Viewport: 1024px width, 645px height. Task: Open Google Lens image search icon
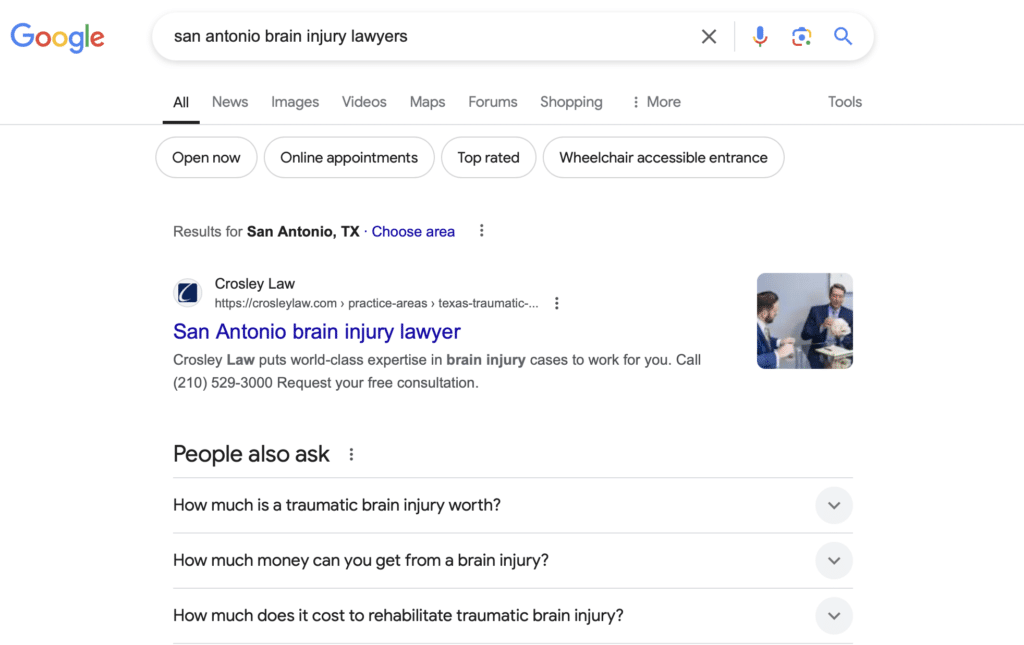[x=801, y=37]
